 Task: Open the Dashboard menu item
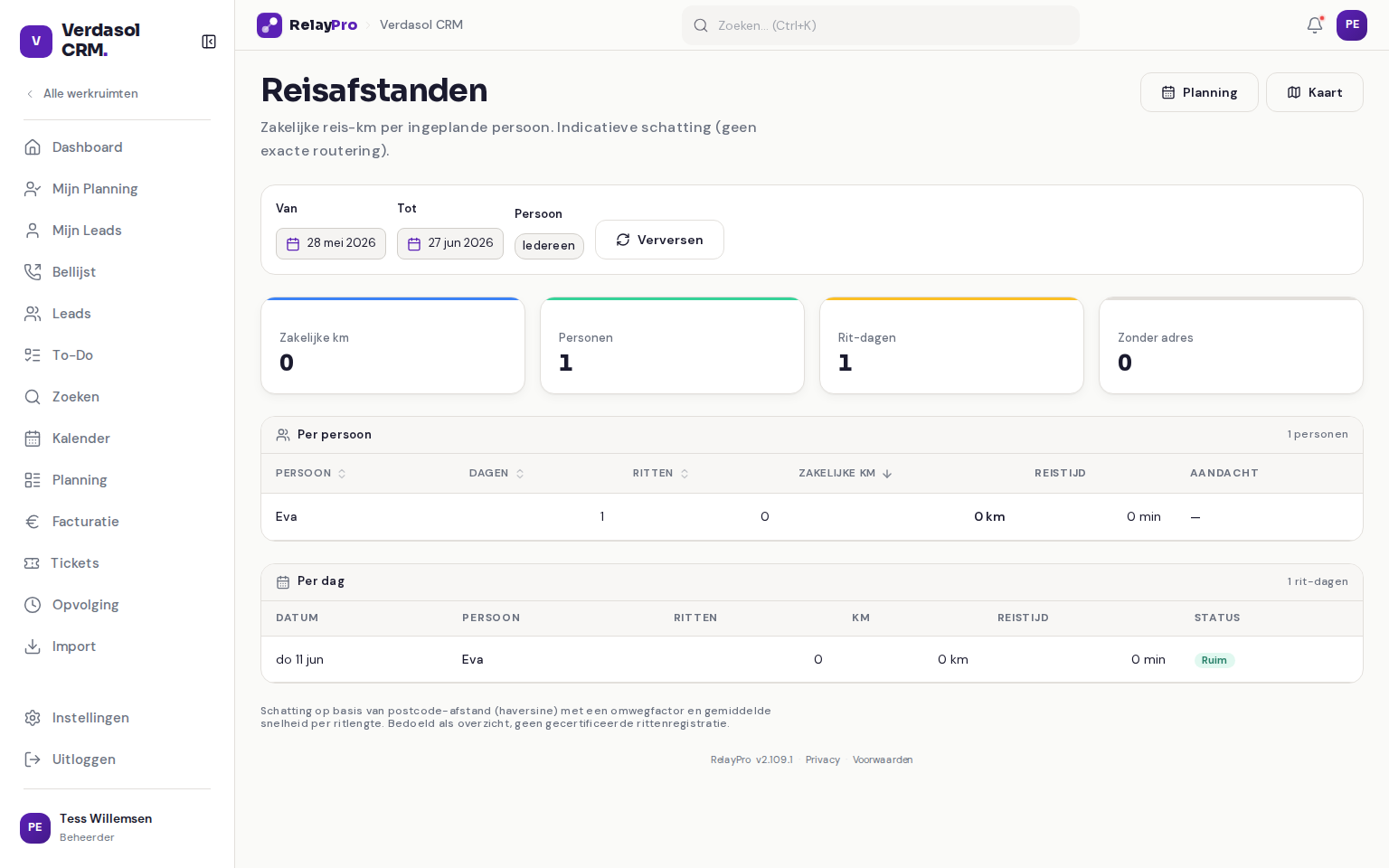pyautogui.click(x=117, y=147)
